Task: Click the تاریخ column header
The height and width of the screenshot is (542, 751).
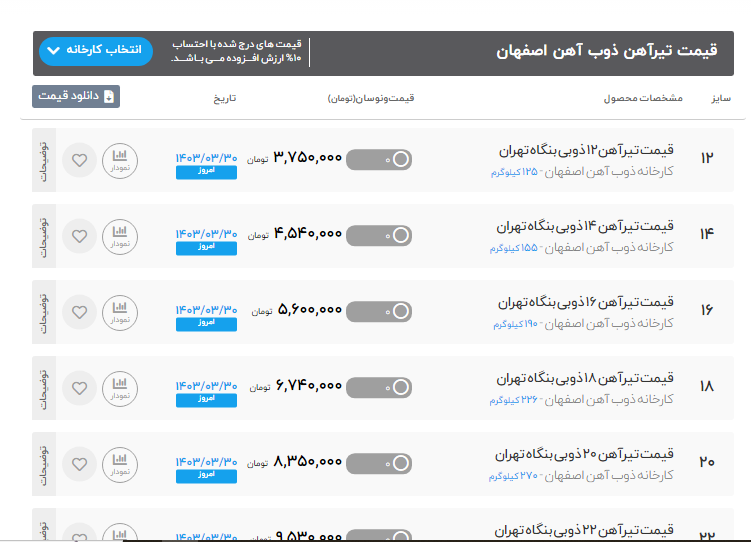Action: pos(222,99)
